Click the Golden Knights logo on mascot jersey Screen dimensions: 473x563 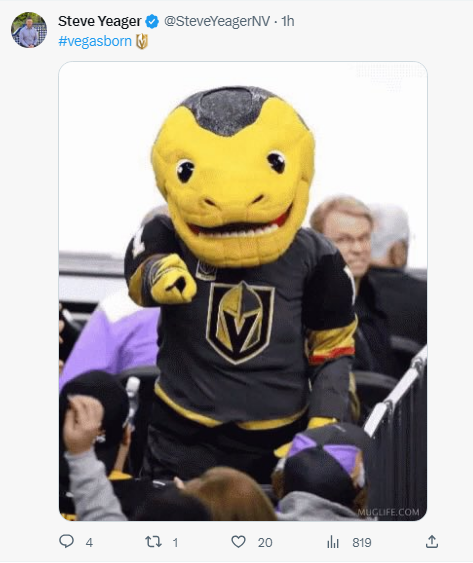tap(240, 322)
